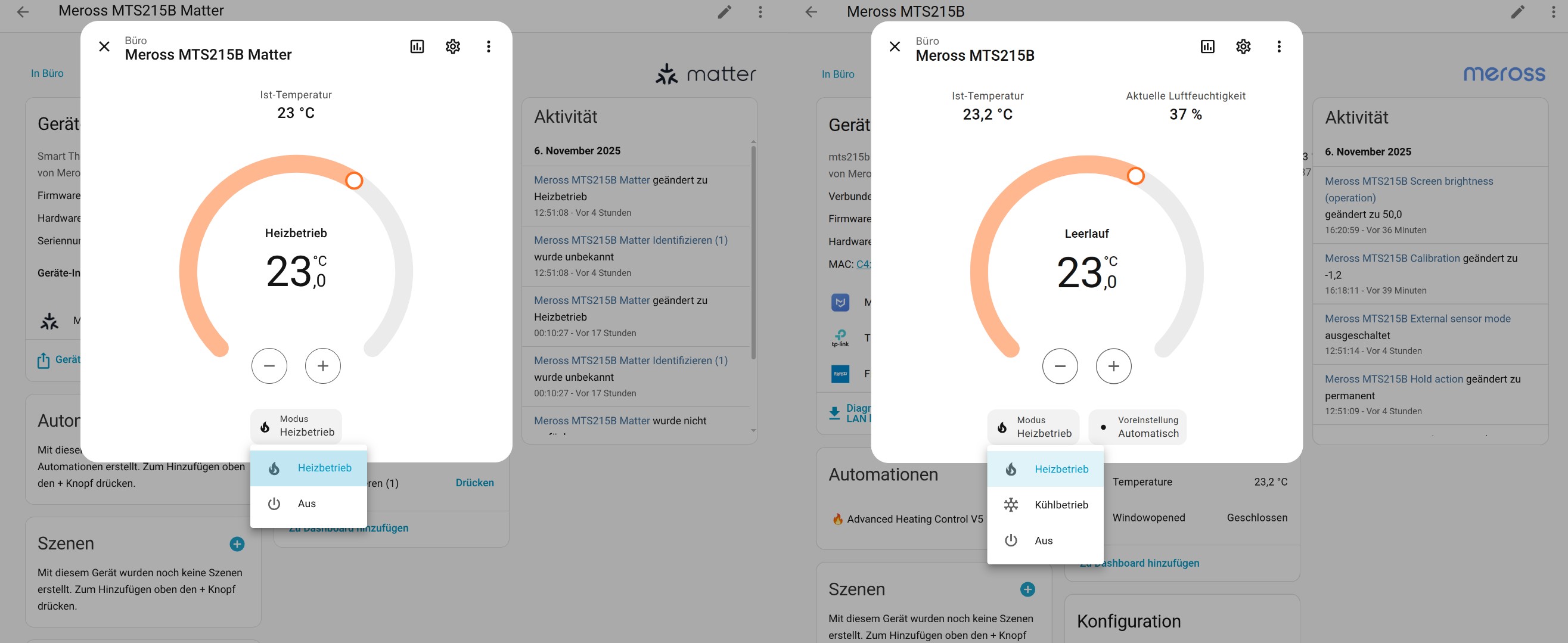Viewport: 1568px width, 643px height.
Task: Go back from Meross MTS215B Matter page
Action: 23,11
